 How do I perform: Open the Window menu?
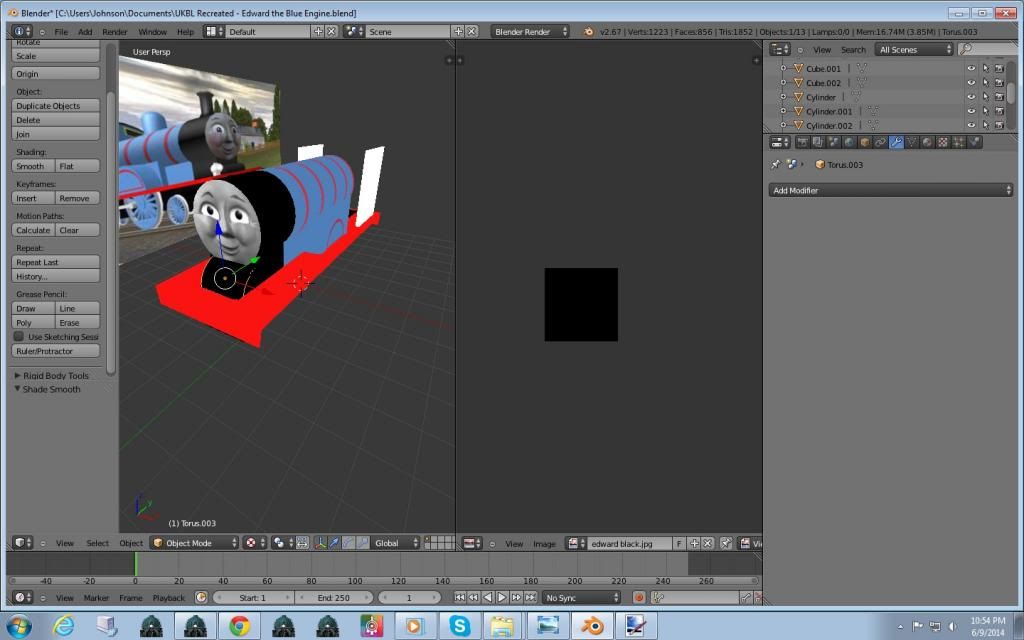(153, 31)
